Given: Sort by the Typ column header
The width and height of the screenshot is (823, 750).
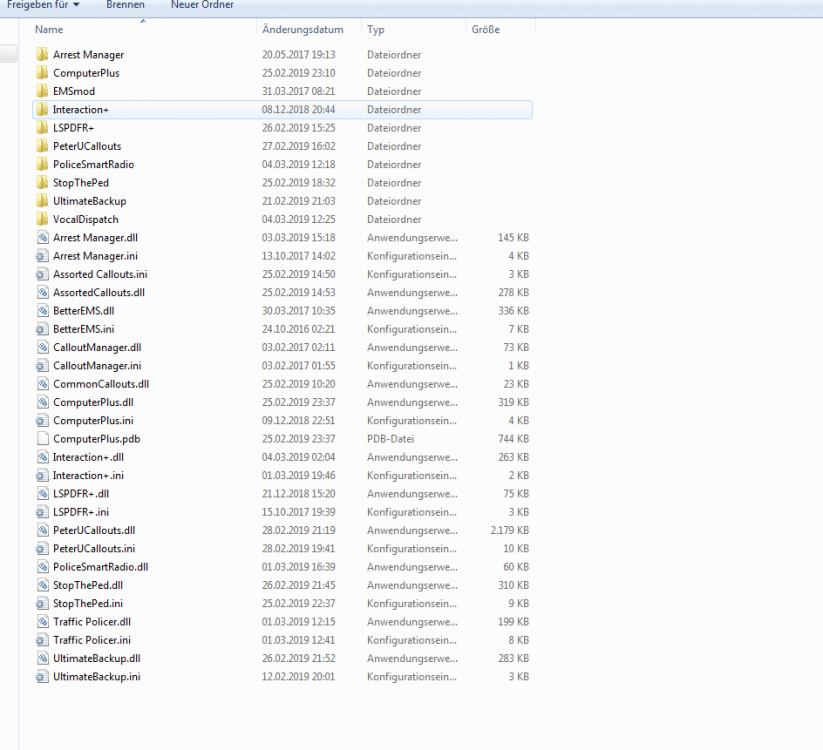Looking at the screenshot, I should [x=376, y=29].
